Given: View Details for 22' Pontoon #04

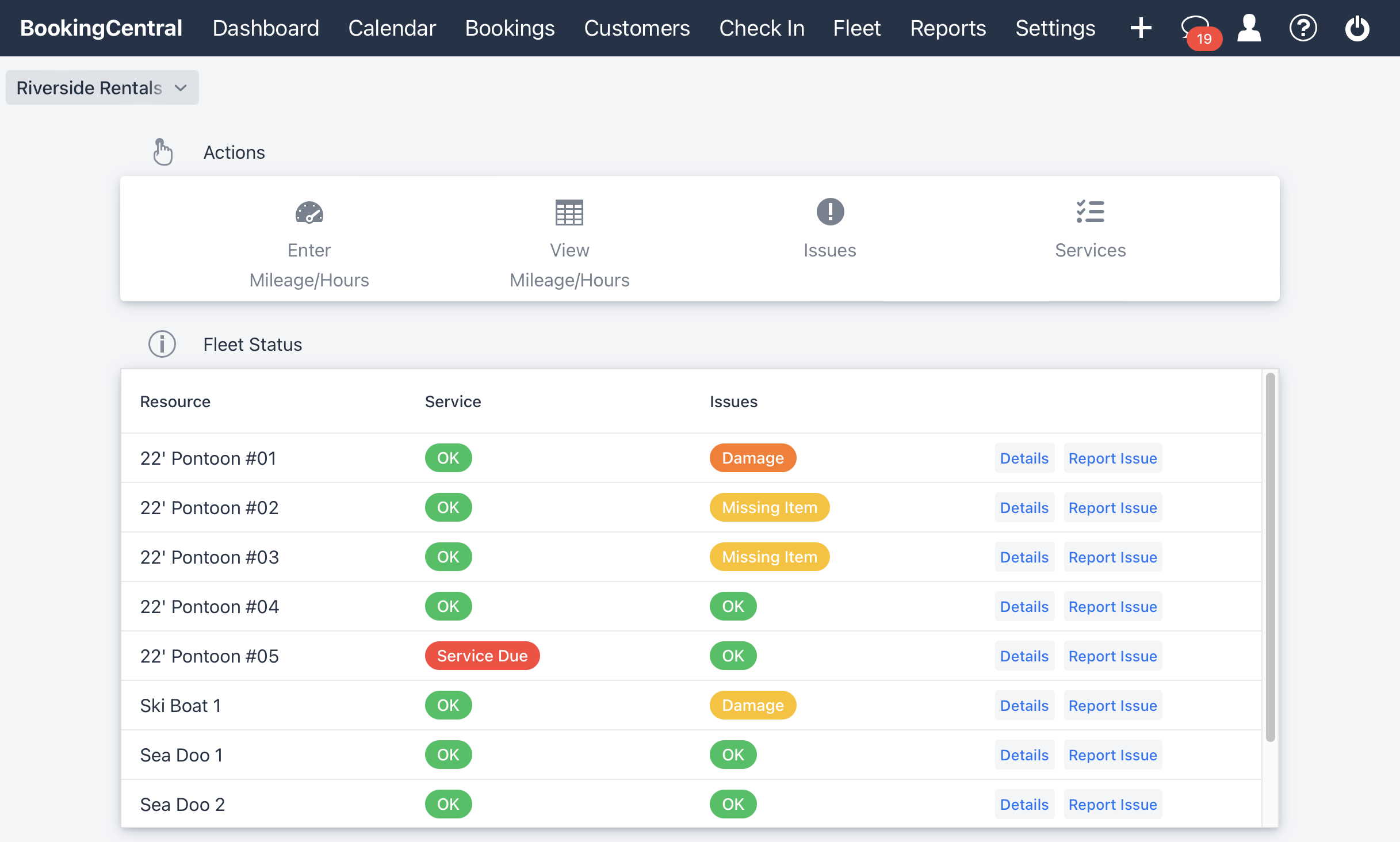Looking at the screenshot, I should (1024, 606).
